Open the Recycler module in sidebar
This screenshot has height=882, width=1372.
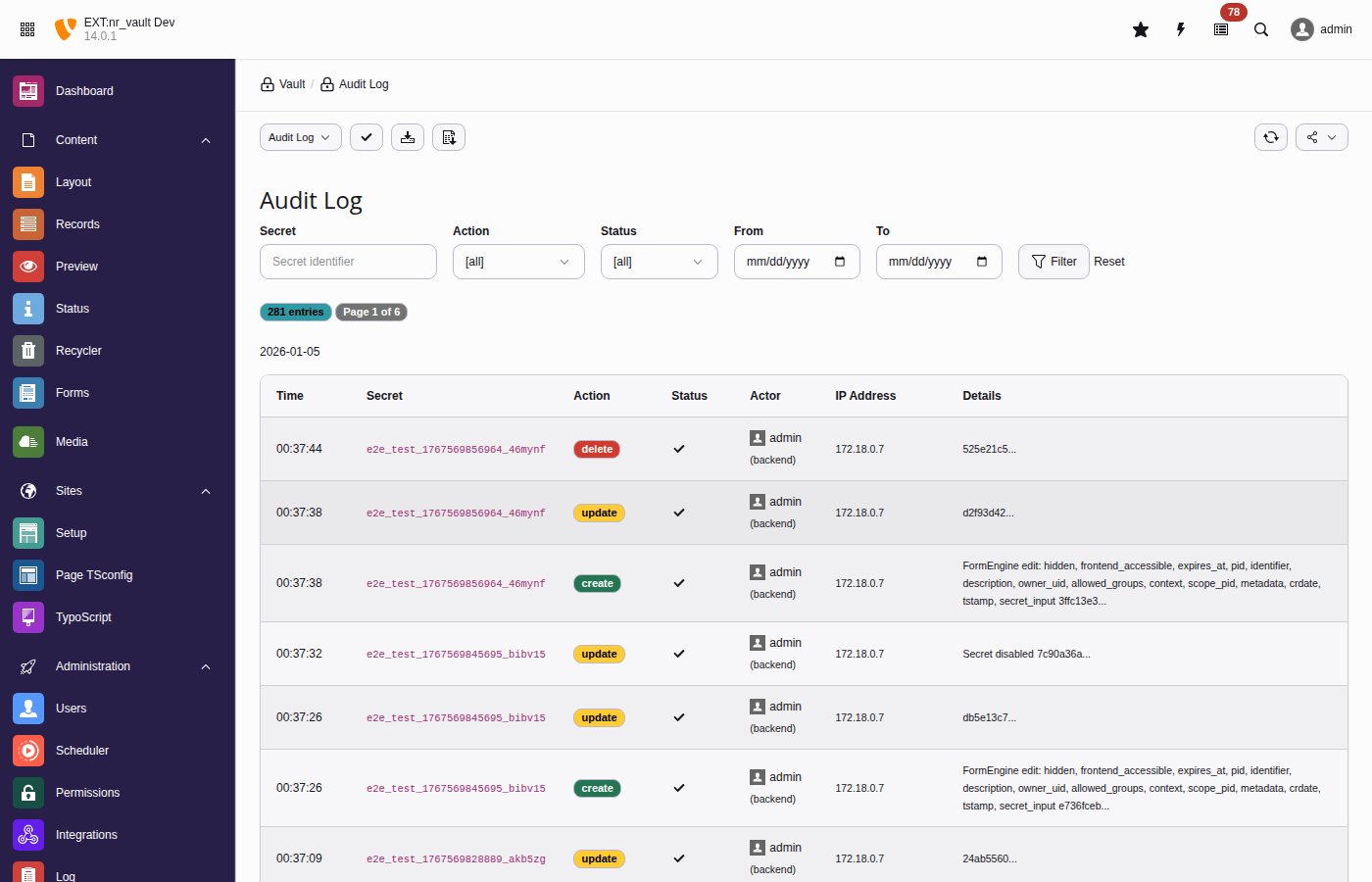pyautogui.click(x=78, y=350)
